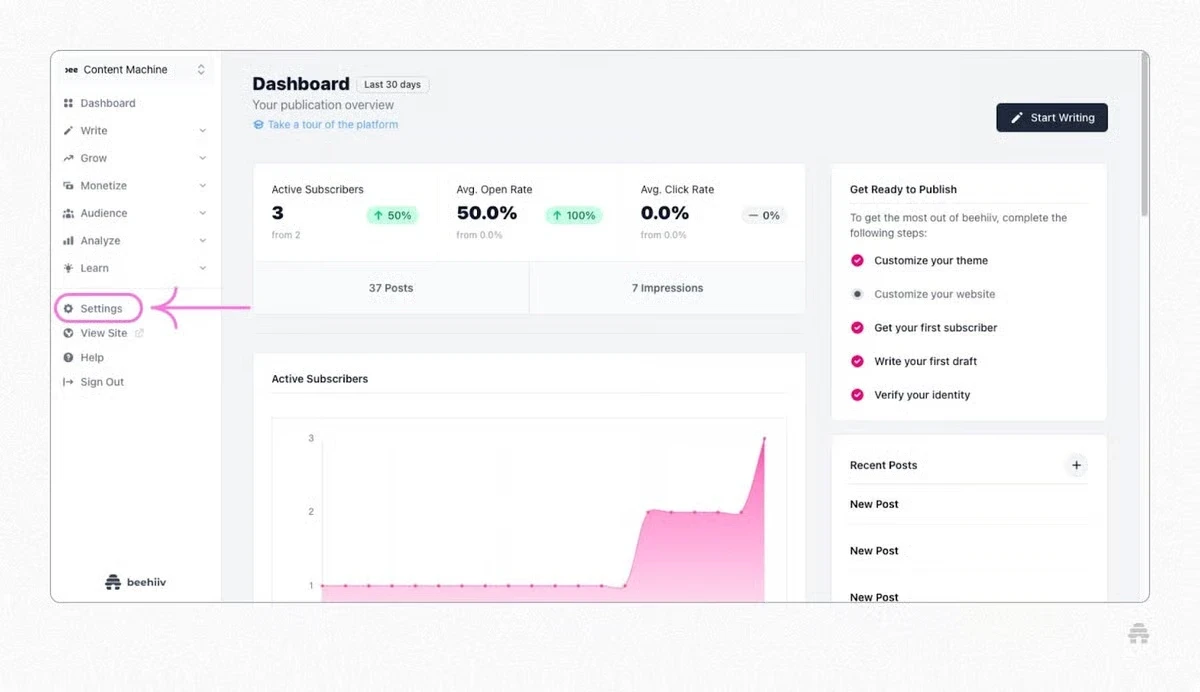Open the Monetize sidebar section
Image resolution: width=1200 pixels, height=692 pixels.
click(x=134, y=186)
